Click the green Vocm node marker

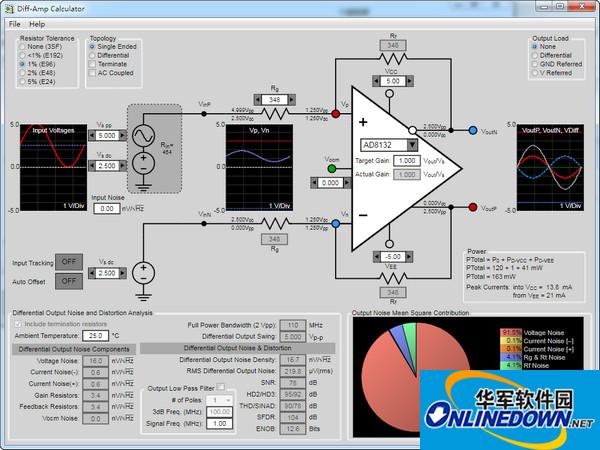coord(332,168)
